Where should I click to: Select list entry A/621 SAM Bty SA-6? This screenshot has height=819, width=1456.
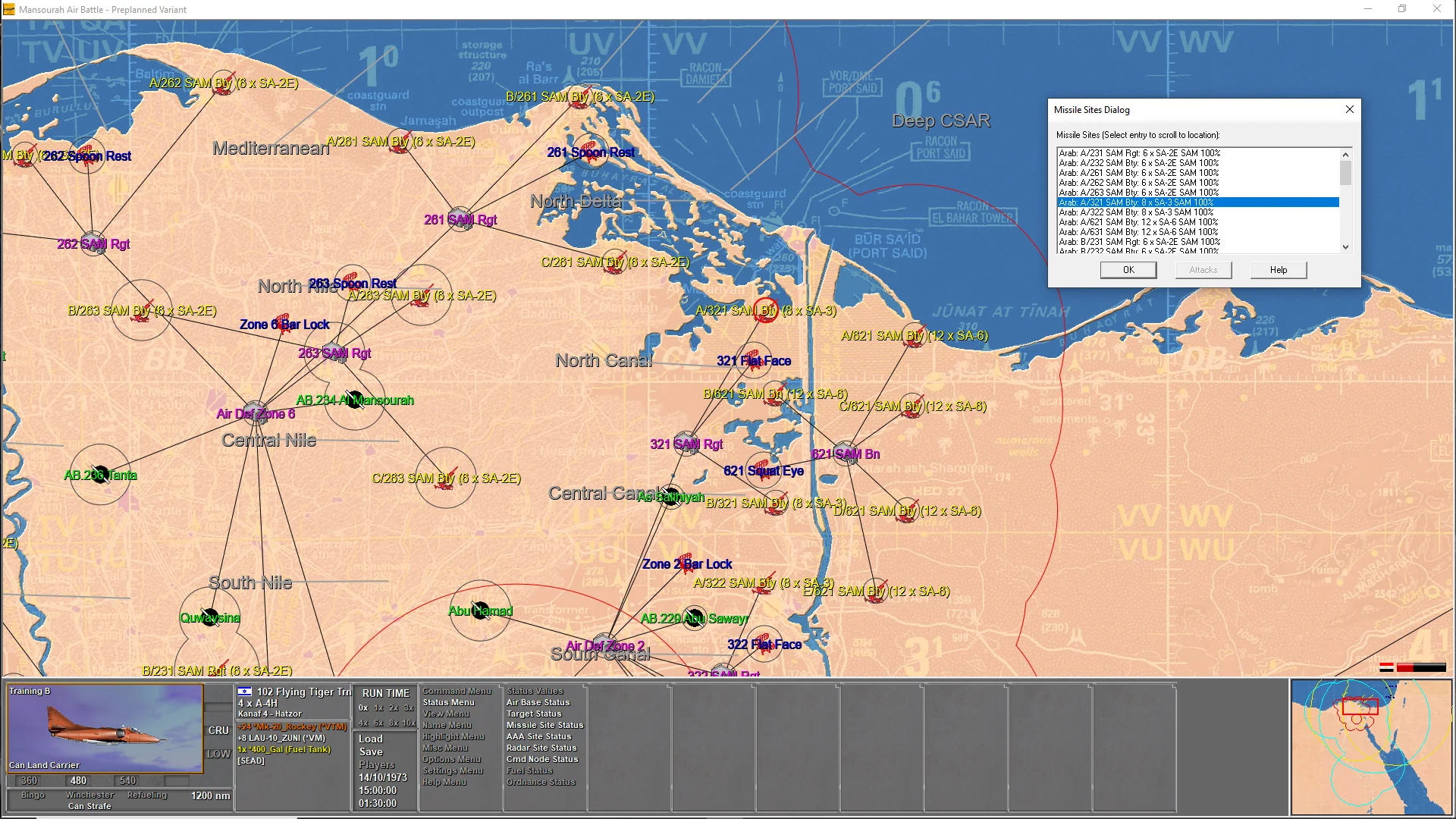1198,222
